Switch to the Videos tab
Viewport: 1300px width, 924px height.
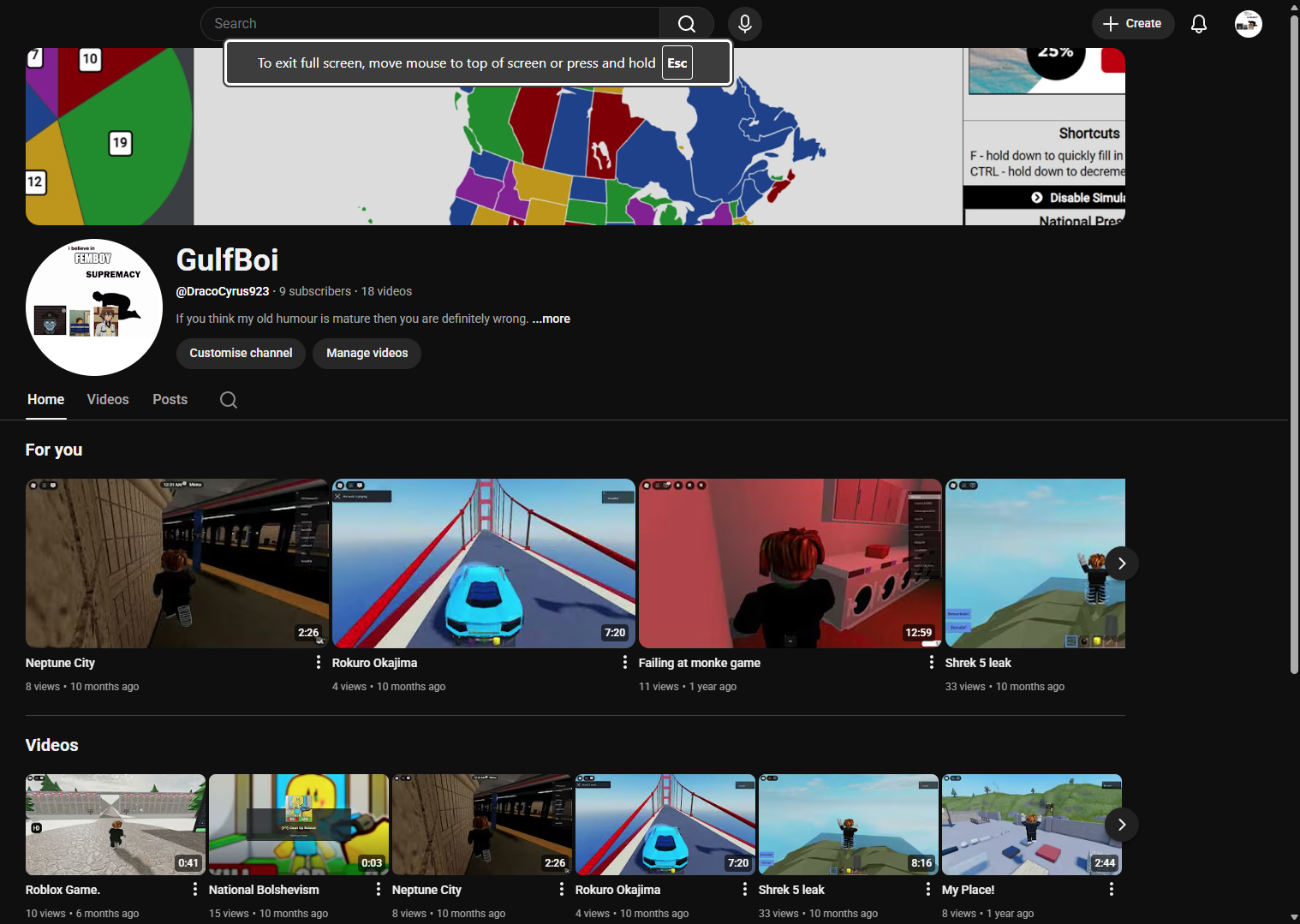pyautogui.click(x=108, y=400)
